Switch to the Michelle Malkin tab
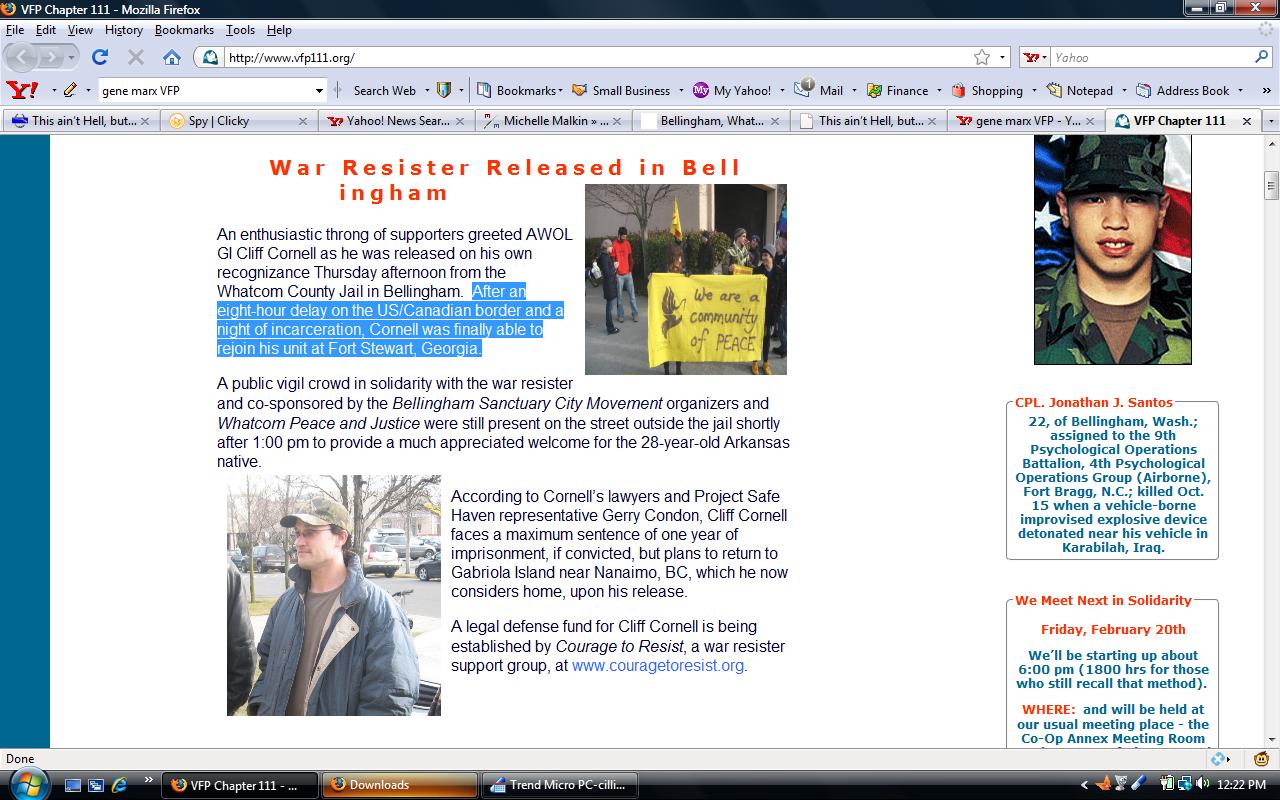 coord(556,121)
